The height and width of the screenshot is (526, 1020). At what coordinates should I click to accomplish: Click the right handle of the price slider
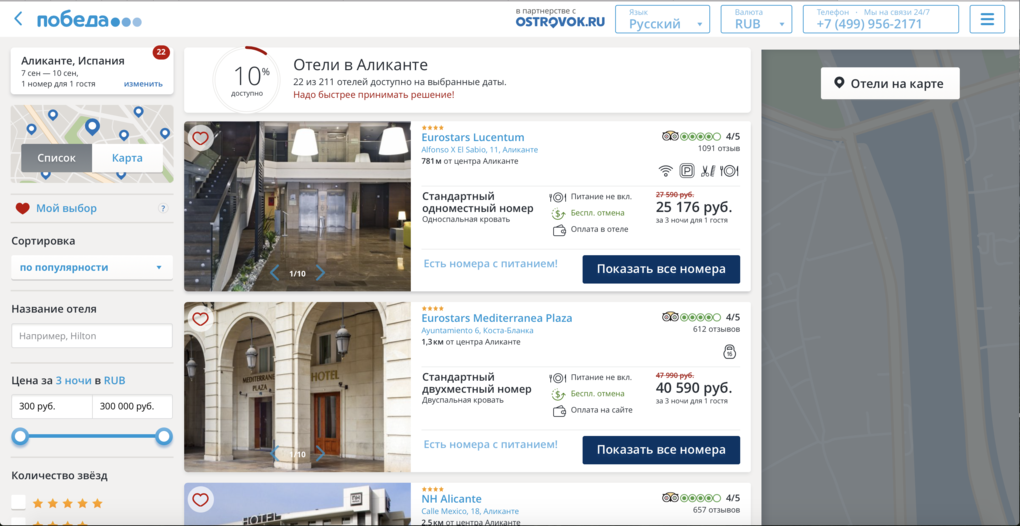tap(164, 436)
